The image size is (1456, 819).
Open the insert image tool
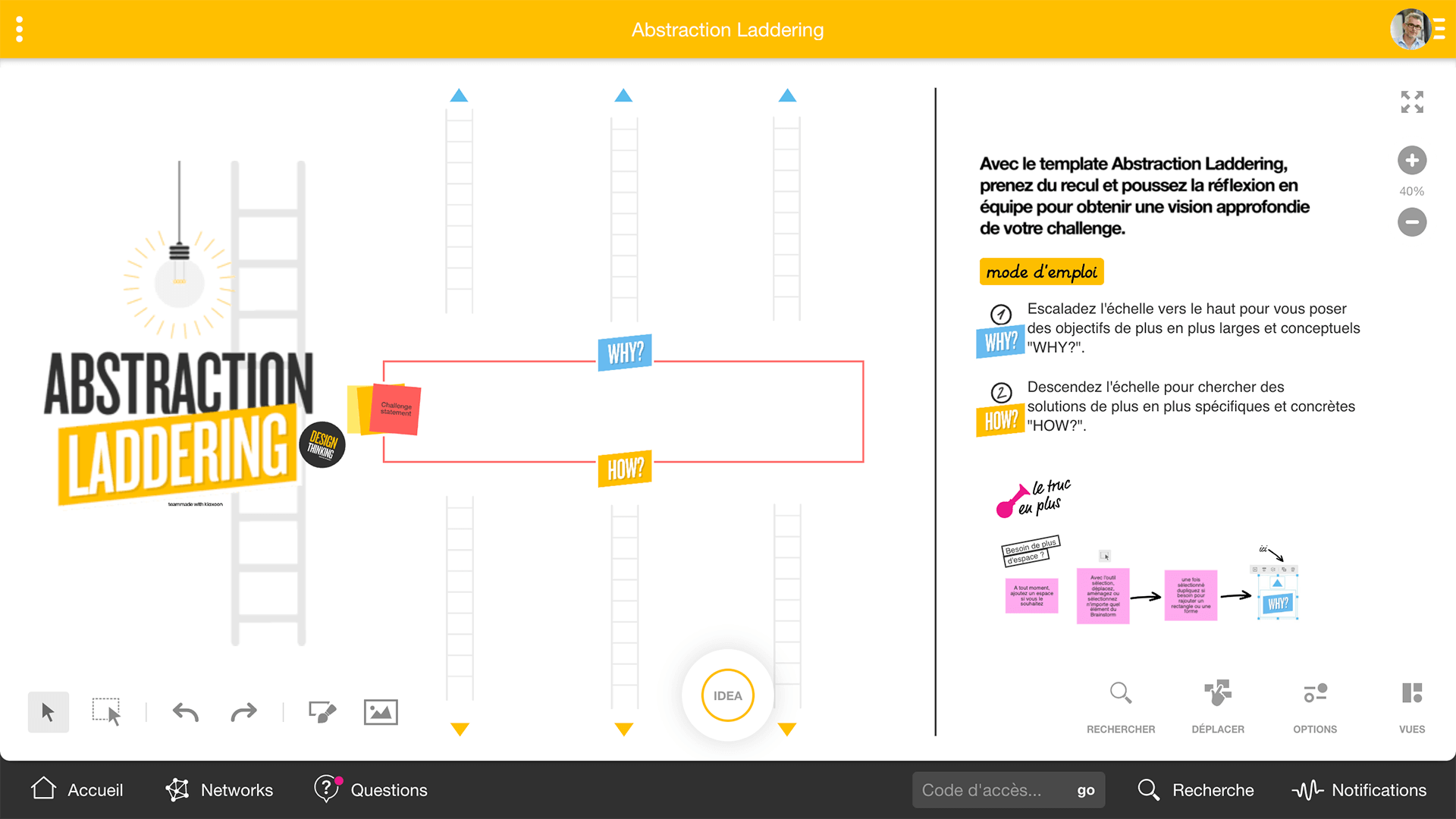click(x=381, y=712)
